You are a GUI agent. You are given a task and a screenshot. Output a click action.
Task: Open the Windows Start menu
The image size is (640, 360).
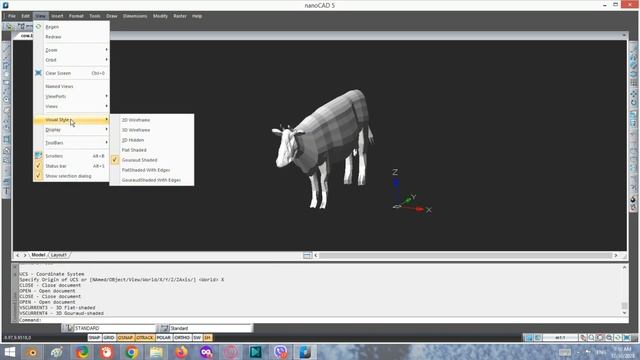pos(9,352)
